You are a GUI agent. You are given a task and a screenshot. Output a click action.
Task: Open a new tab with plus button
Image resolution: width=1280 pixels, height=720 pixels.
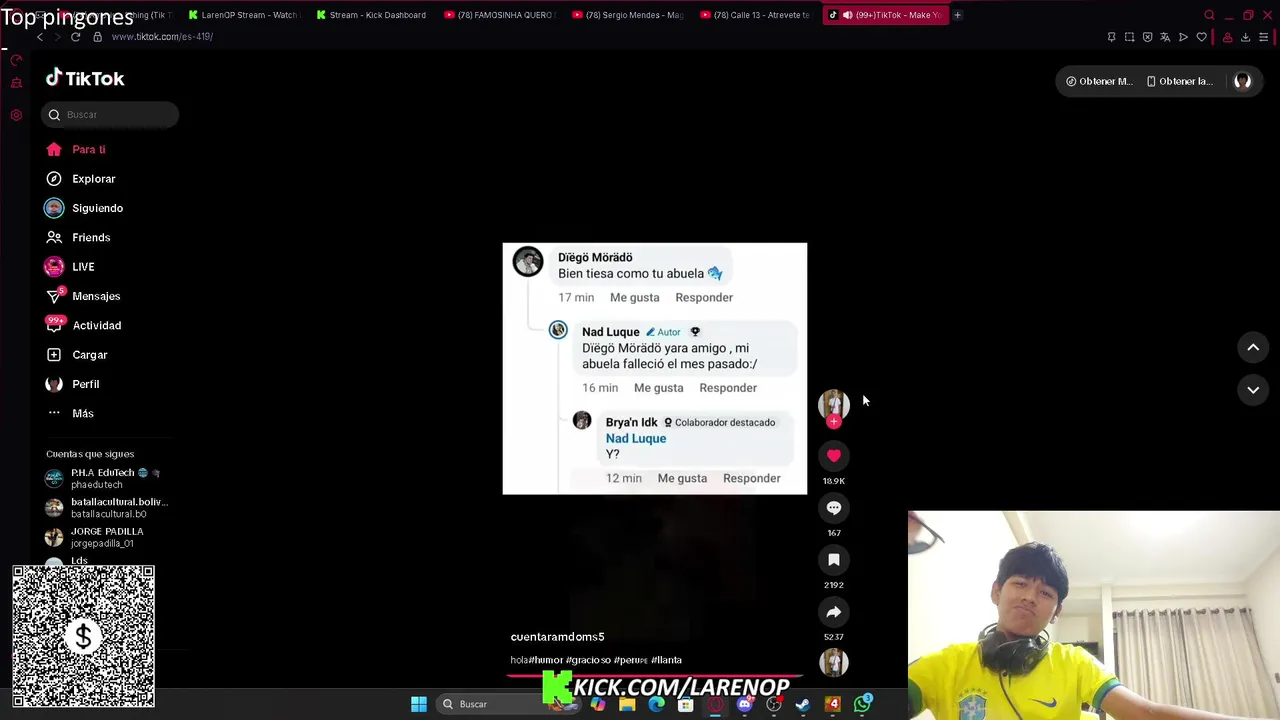[957, 15]
